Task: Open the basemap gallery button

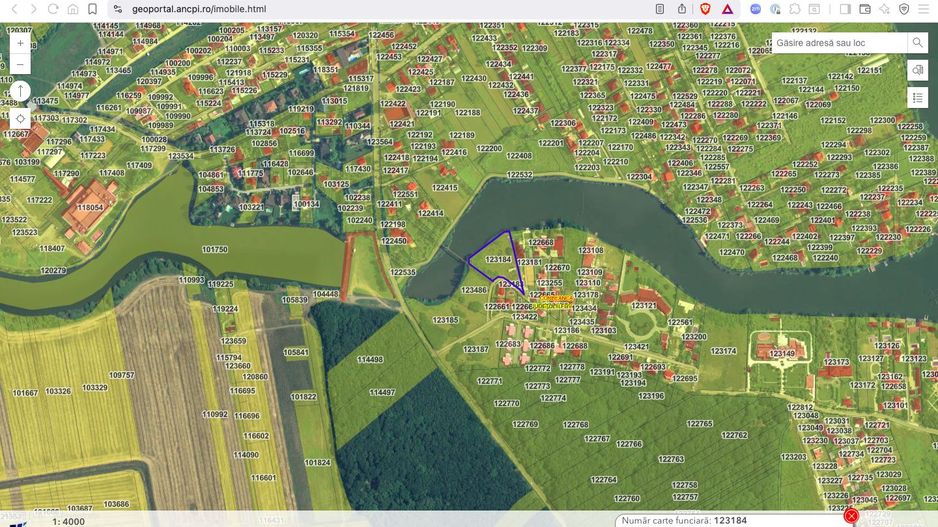Action: click(x=917, y=70)
